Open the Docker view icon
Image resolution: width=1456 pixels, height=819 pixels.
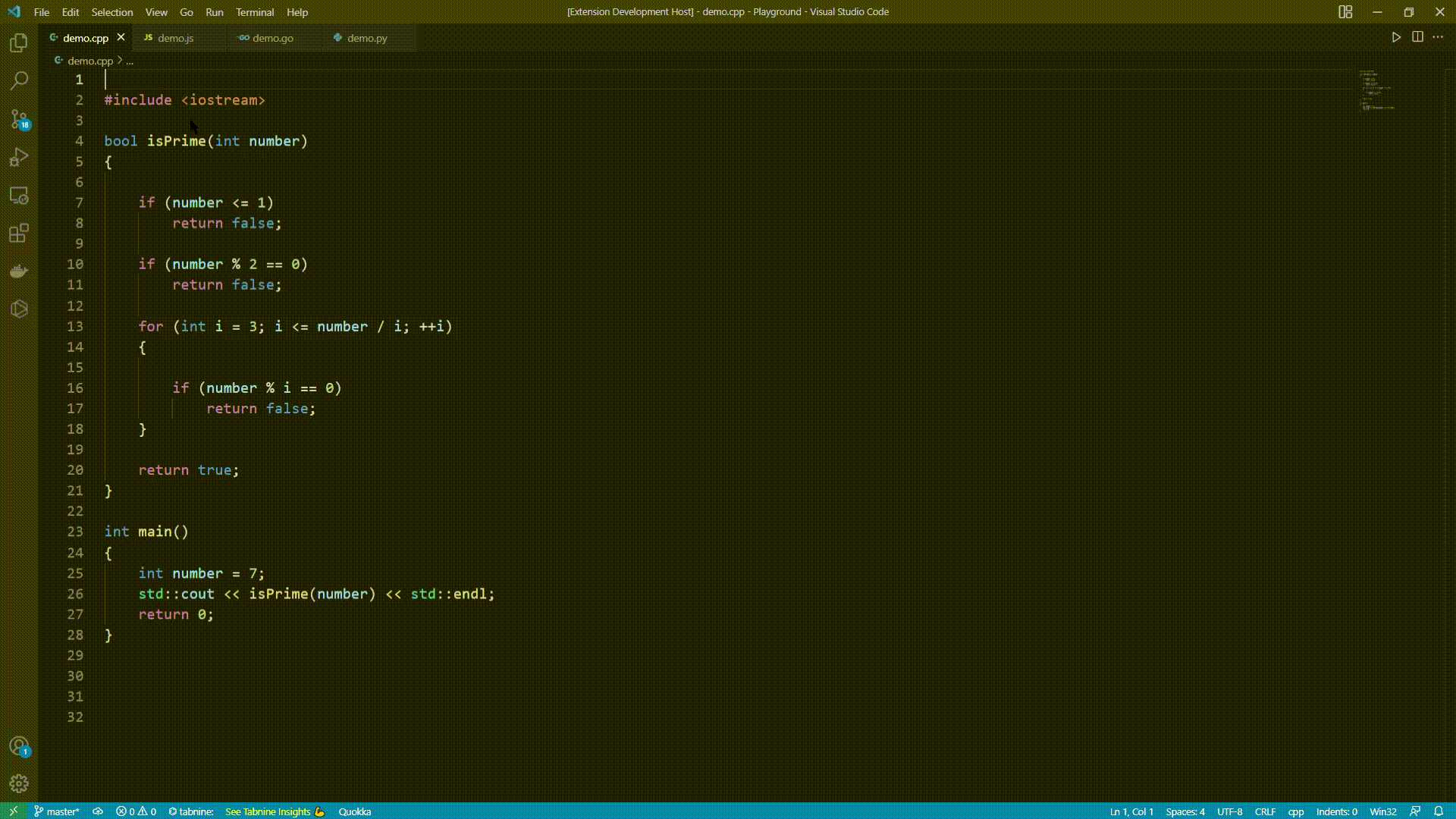coord(19,271)
